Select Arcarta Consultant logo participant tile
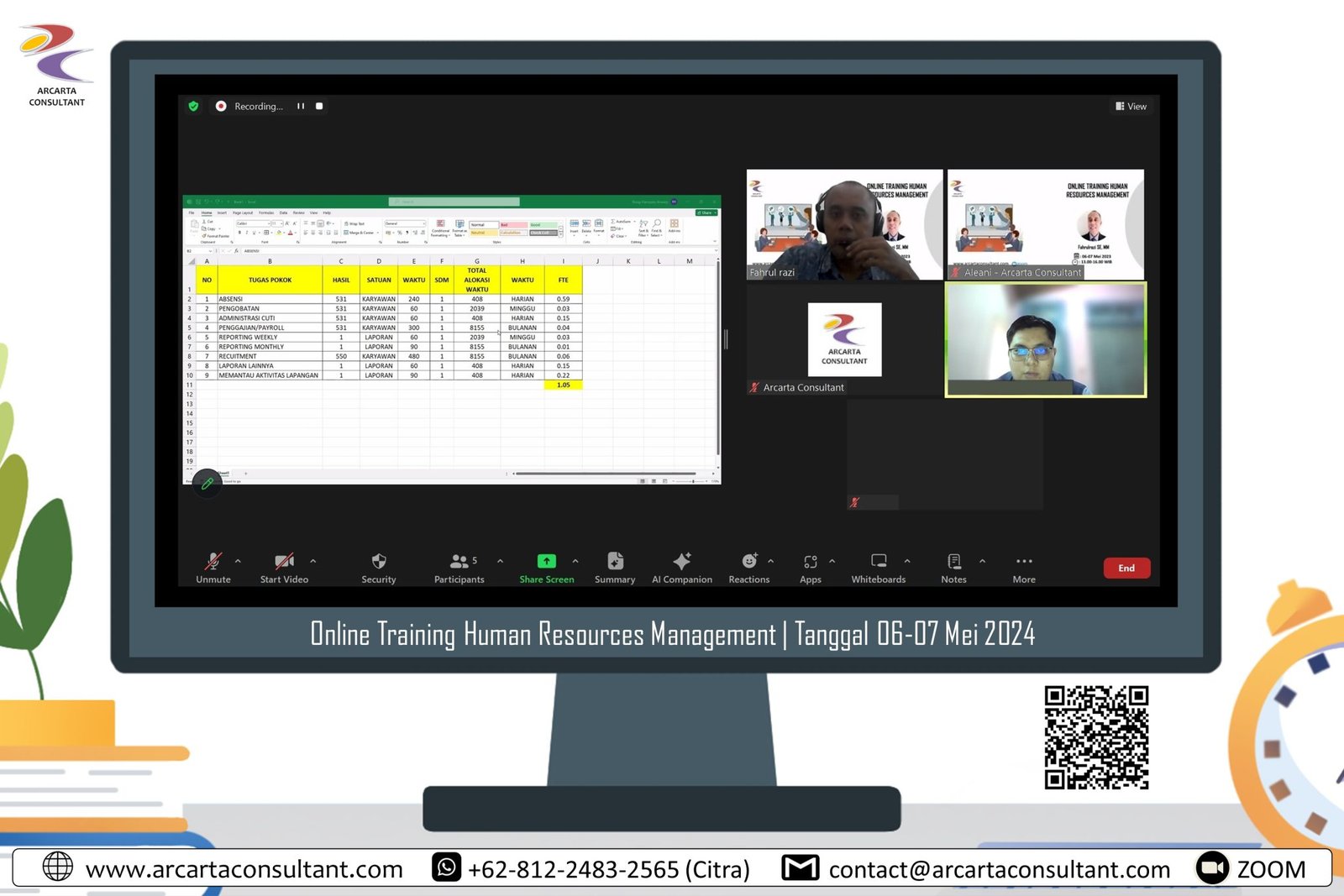1344x896 pixels. click(844, 339)
